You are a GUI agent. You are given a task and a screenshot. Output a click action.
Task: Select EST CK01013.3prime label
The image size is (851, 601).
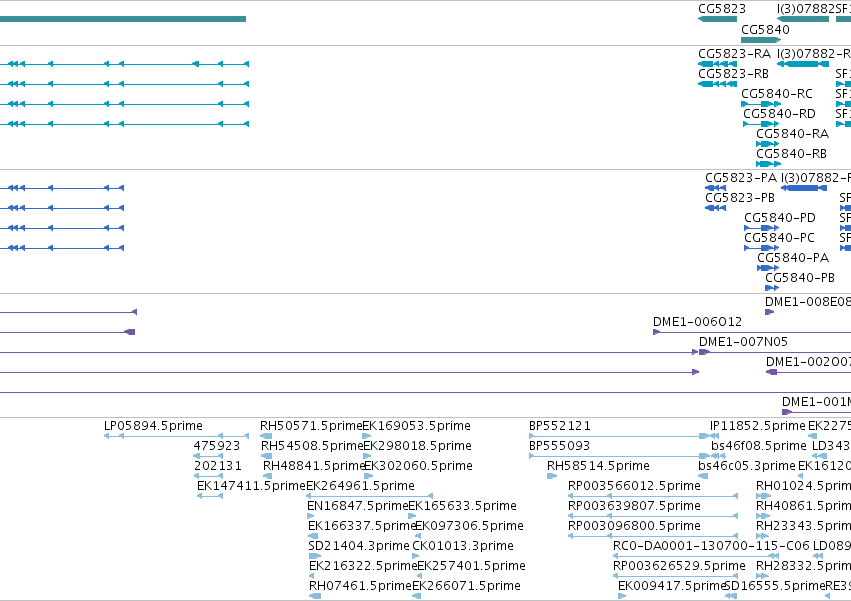point(463,546)
